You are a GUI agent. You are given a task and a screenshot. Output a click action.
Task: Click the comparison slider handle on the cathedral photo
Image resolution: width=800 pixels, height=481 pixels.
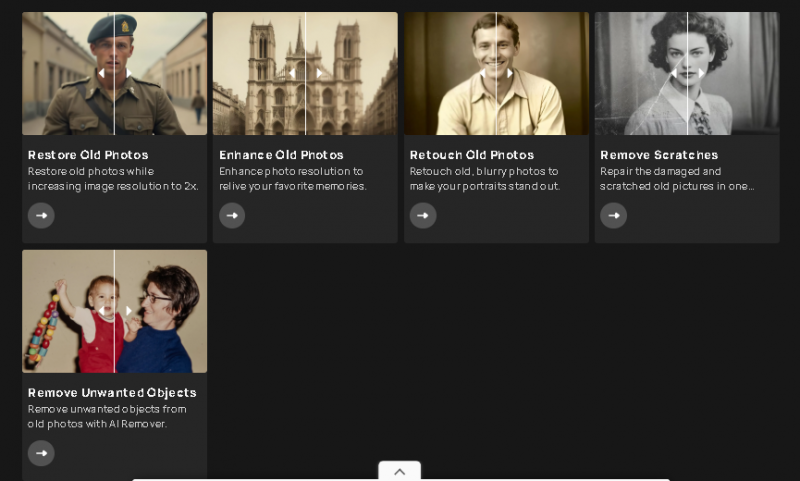[305, 73]
